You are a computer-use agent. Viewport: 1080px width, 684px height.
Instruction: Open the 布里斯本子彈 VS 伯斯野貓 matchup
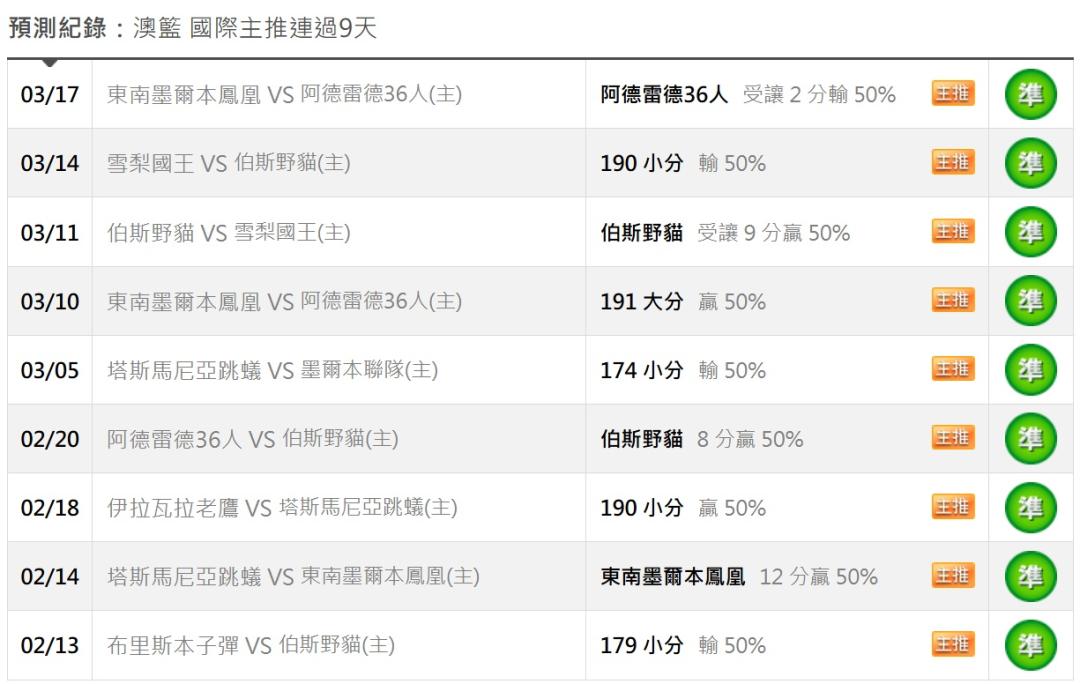tap(250, 646)
